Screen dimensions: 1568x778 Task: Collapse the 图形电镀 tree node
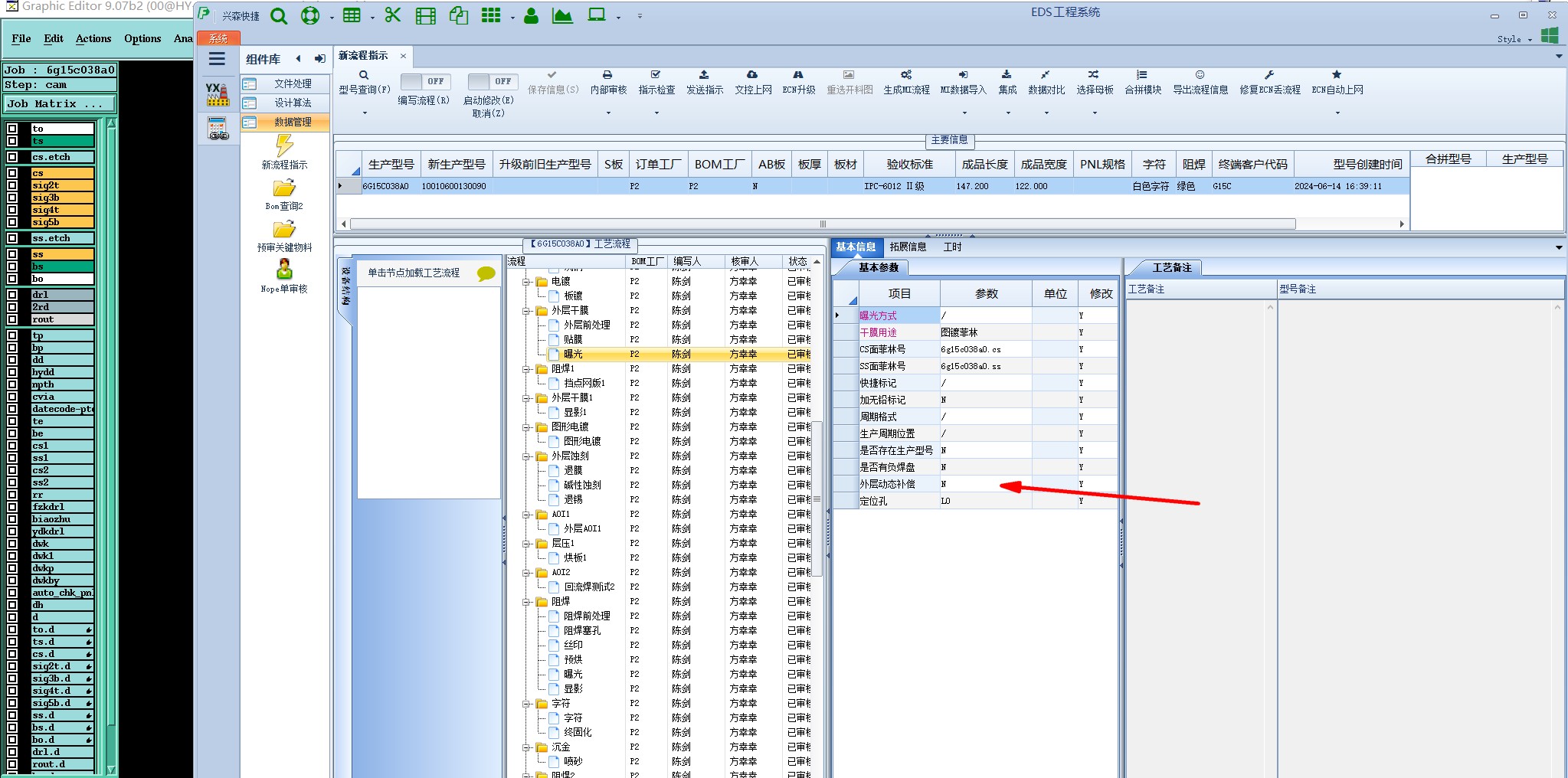527,427
